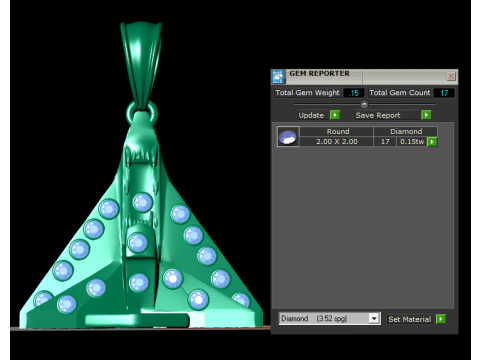
Task: Click the green arrow next to Set Material
Action: pyautogui.click(x=441, y=319)
